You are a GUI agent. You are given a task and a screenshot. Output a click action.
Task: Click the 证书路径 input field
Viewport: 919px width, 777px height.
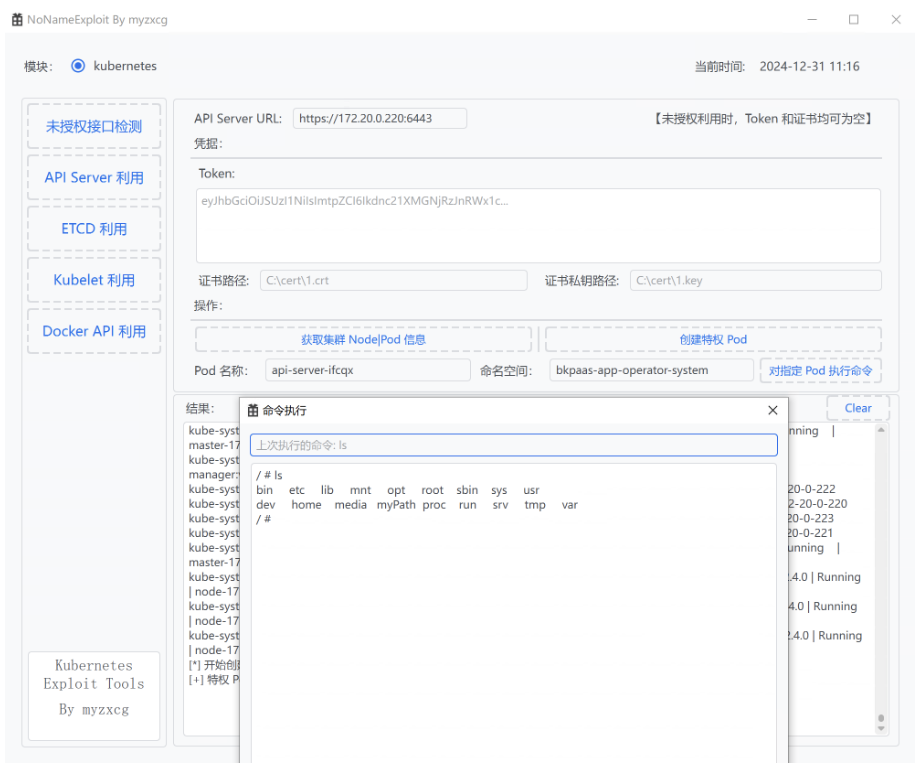coord(393,281)
